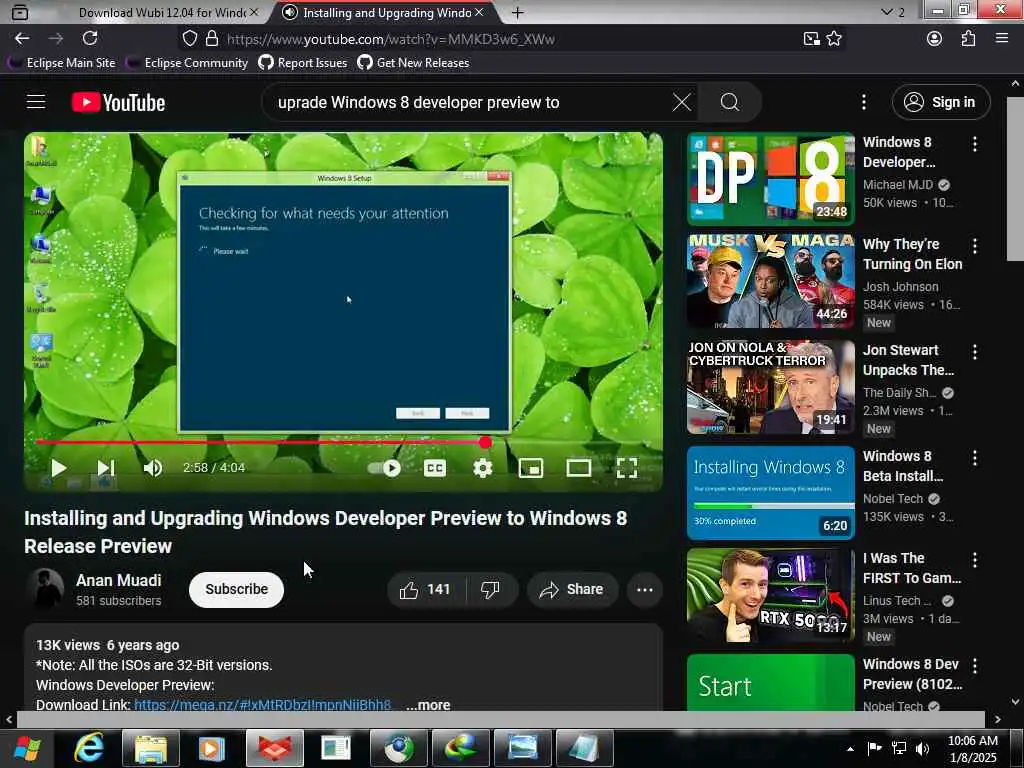
Task: Like the video with 141 likes
Action: pyautogui.click(x=425, y=590)
